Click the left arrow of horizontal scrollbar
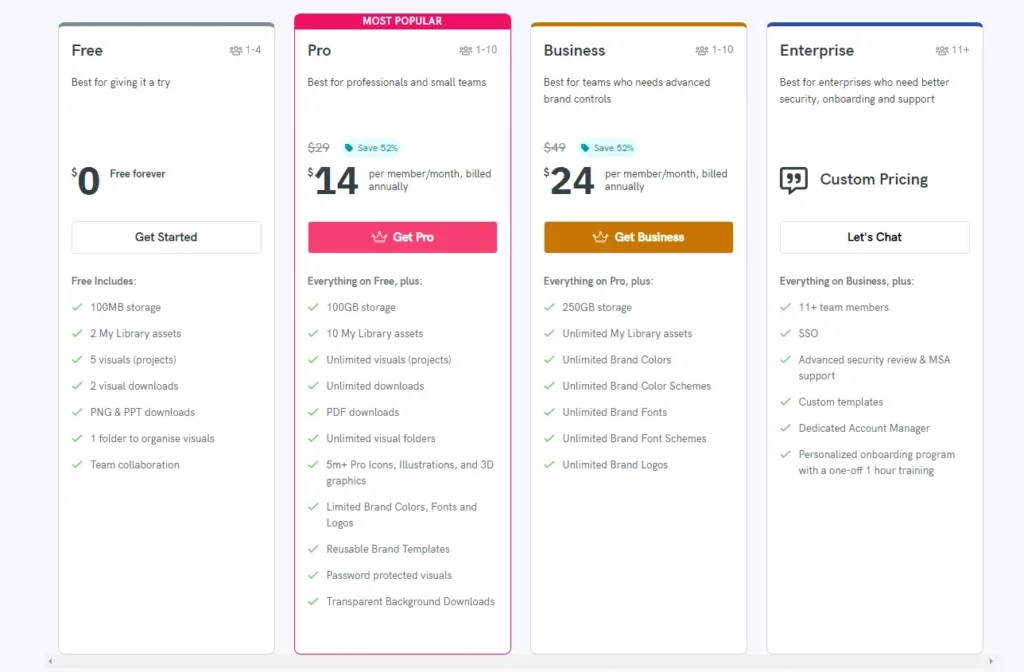Image resolution: width=1024 pixels, height=672 pixels. [x=50, y=662]
